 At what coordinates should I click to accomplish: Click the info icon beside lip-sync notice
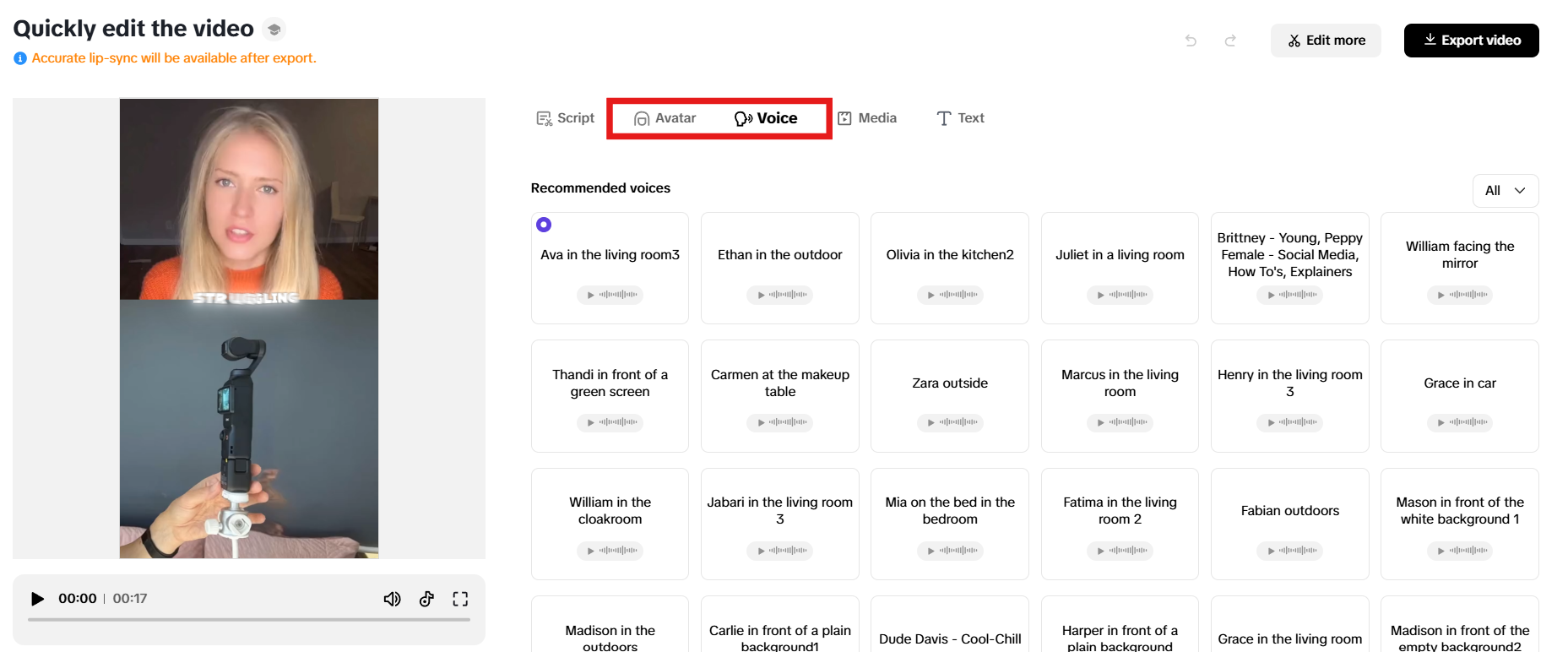coord(20,58)
